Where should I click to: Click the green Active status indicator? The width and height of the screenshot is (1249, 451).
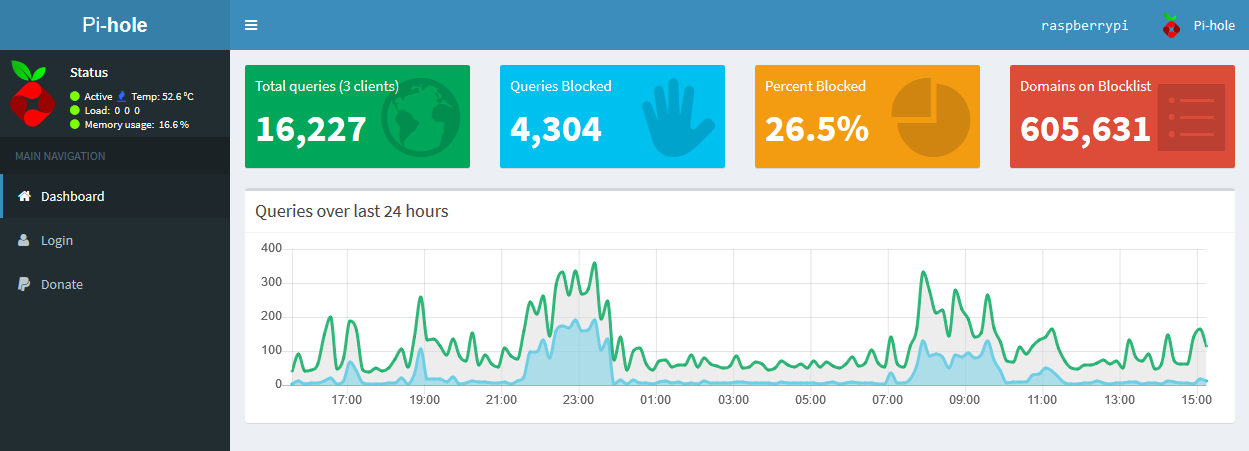coord(75,96)
